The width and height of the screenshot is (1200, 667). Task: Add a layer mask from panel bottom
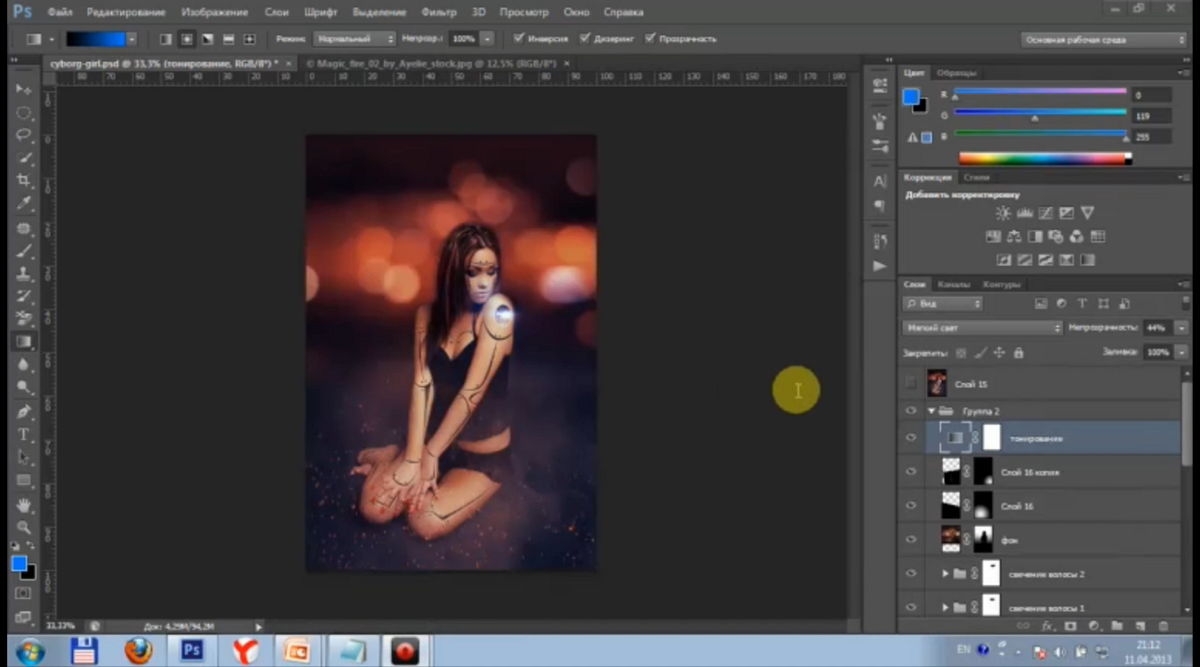(x=1070, y=626)
